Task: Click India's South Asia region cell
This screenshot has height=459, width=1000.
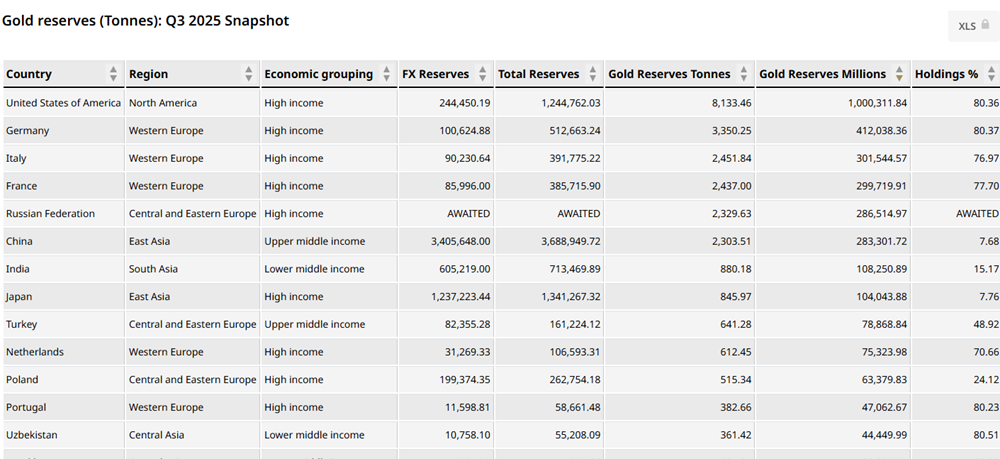Action: coord(153,269)
